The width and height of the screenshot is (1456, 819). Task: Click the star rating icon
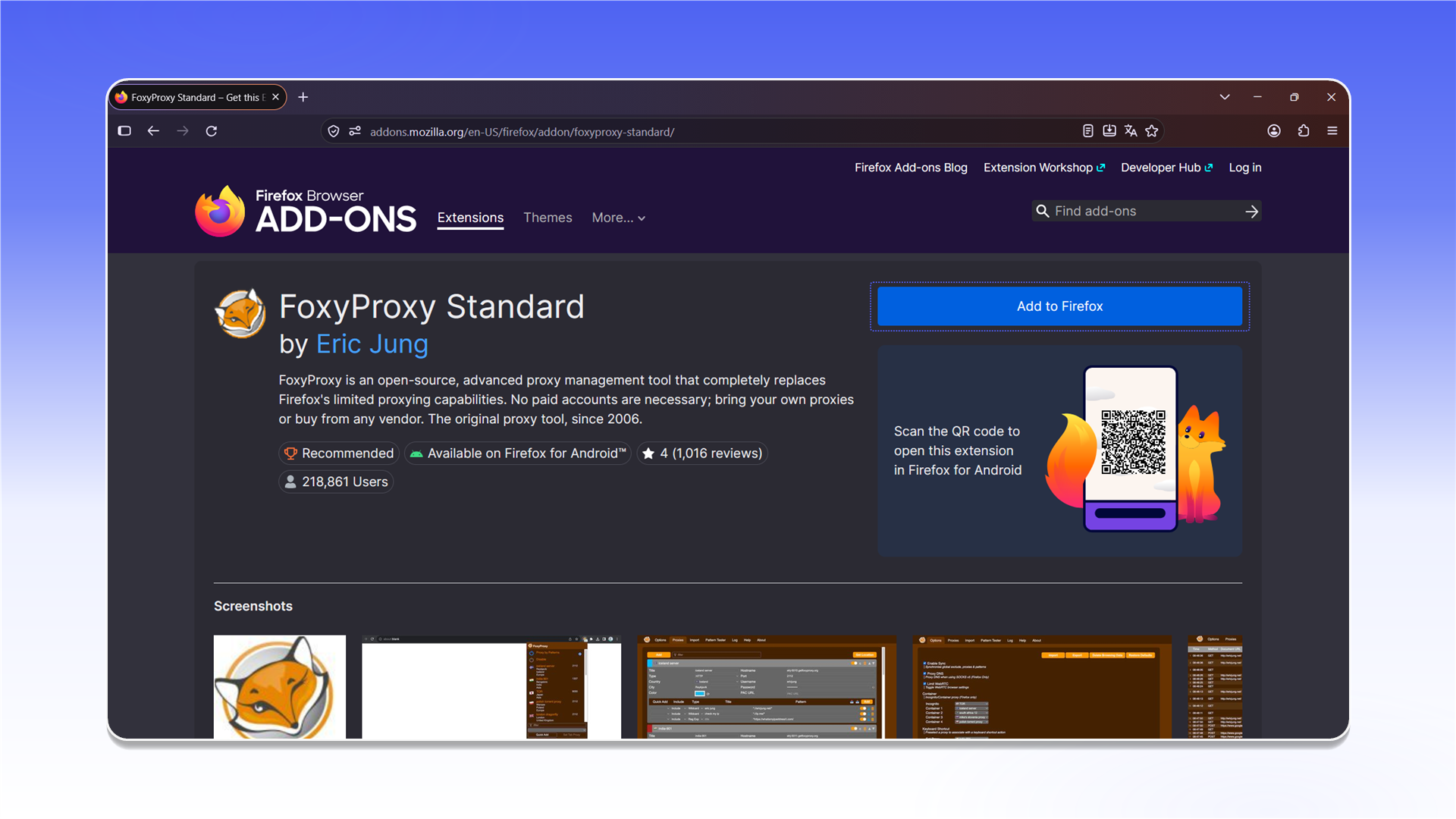(x=648, y=453)
